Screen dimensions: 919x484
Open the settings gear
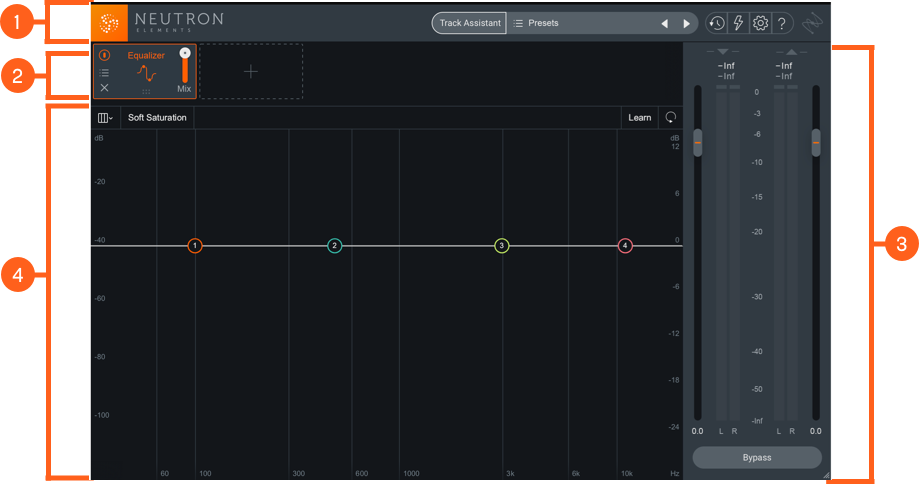coord(760,23)
